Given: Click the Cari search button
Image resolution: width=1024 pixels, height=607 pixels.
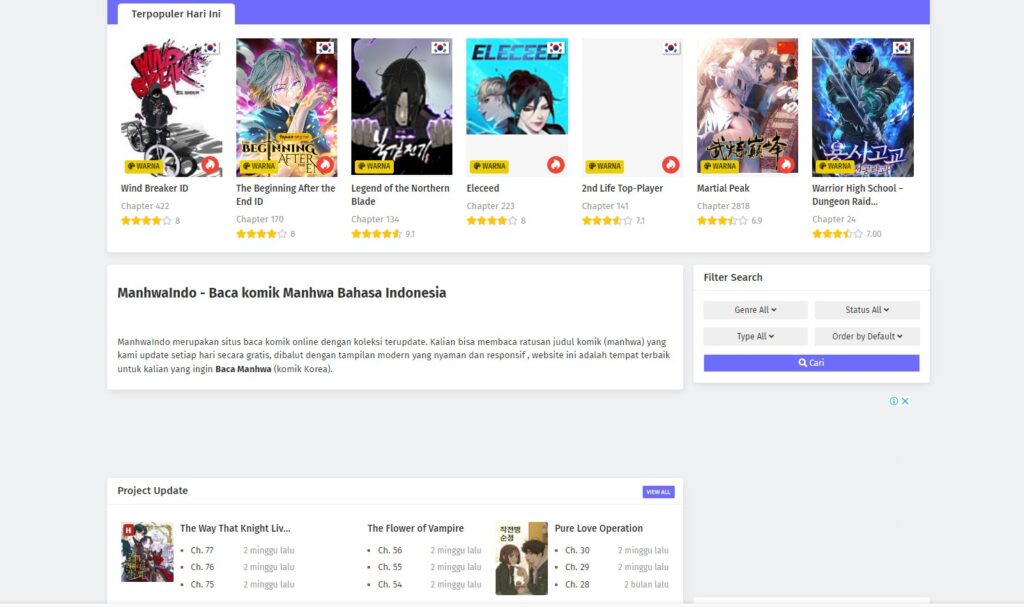Looking at the screenshot, I should click(811, 363).
